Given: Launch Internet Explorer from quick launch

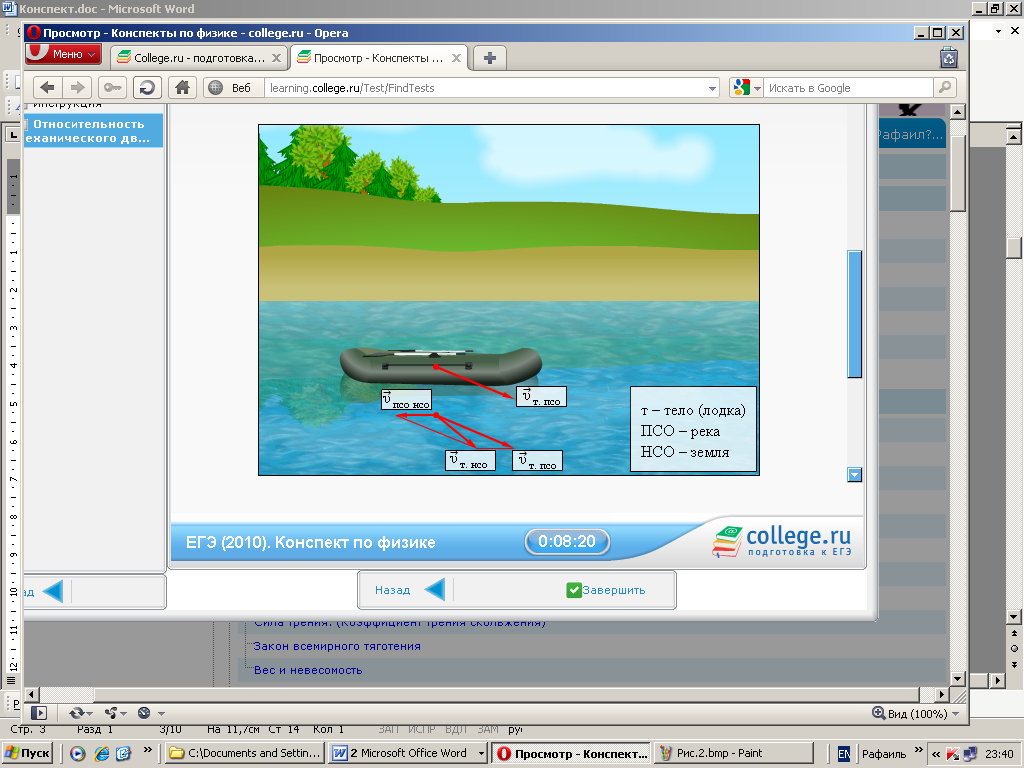Looking at the screenshot, I should pos(101,754).
